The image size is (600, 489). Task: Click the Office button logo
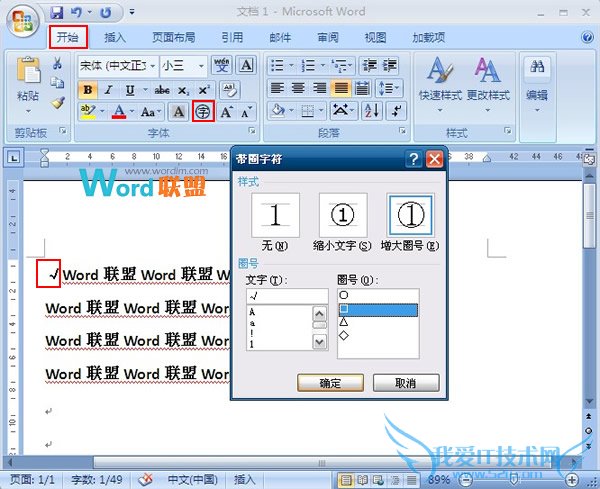[x=23, y=21]
